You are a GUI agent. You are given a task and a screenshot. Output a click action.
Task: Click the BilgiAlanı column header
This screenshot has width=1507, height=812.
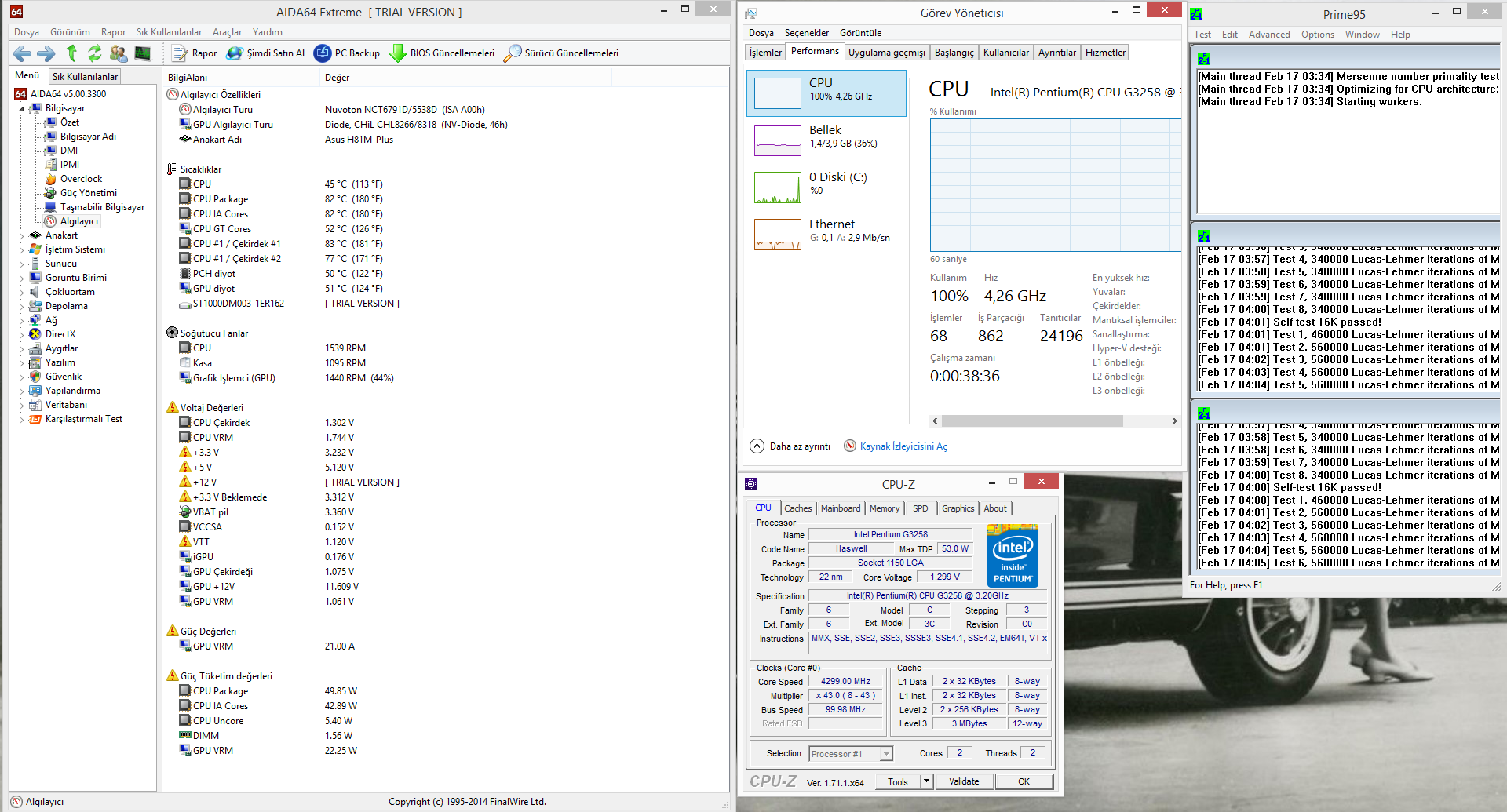[242, 78]
